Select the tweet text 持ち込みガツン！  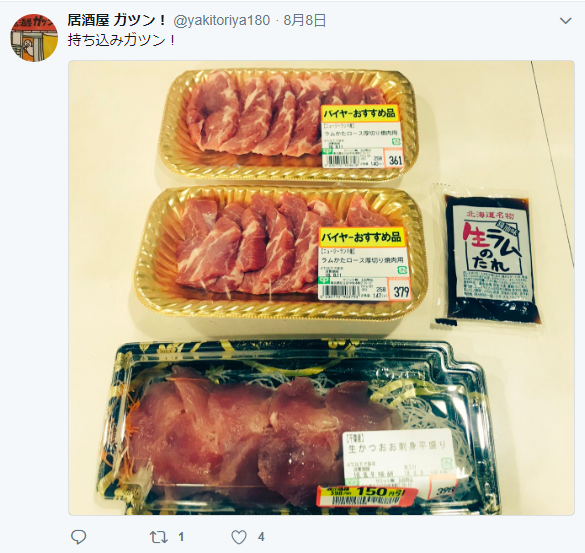(x=122, y=40)
